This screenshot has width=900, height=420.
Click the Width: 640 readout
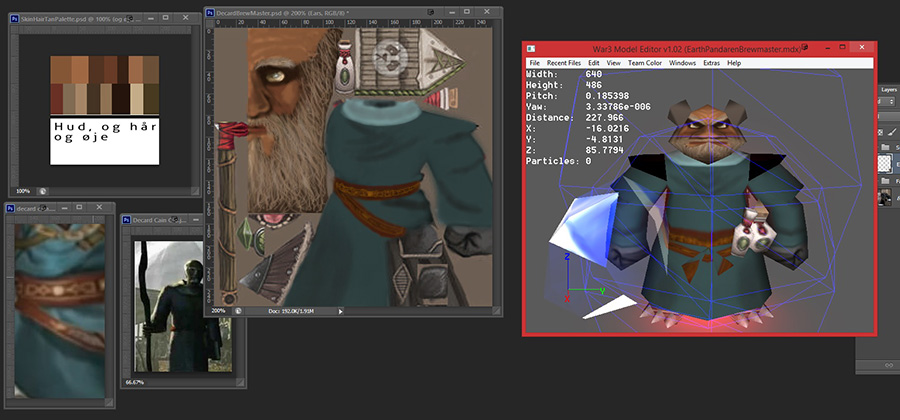pyautogui.click(x=562, y=74)
